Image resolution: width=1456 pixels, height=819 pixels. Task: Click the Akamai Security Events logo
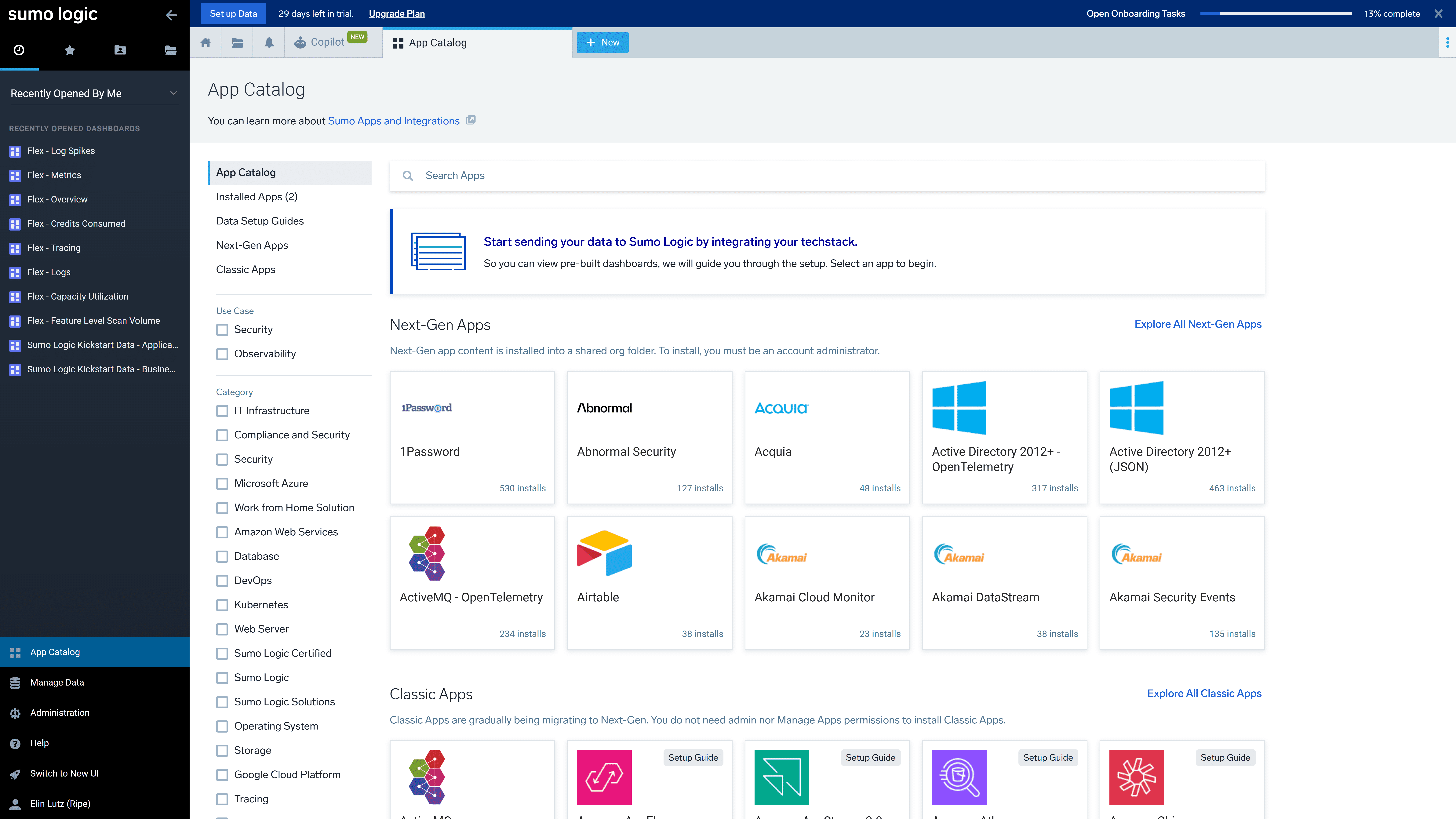1137,554
